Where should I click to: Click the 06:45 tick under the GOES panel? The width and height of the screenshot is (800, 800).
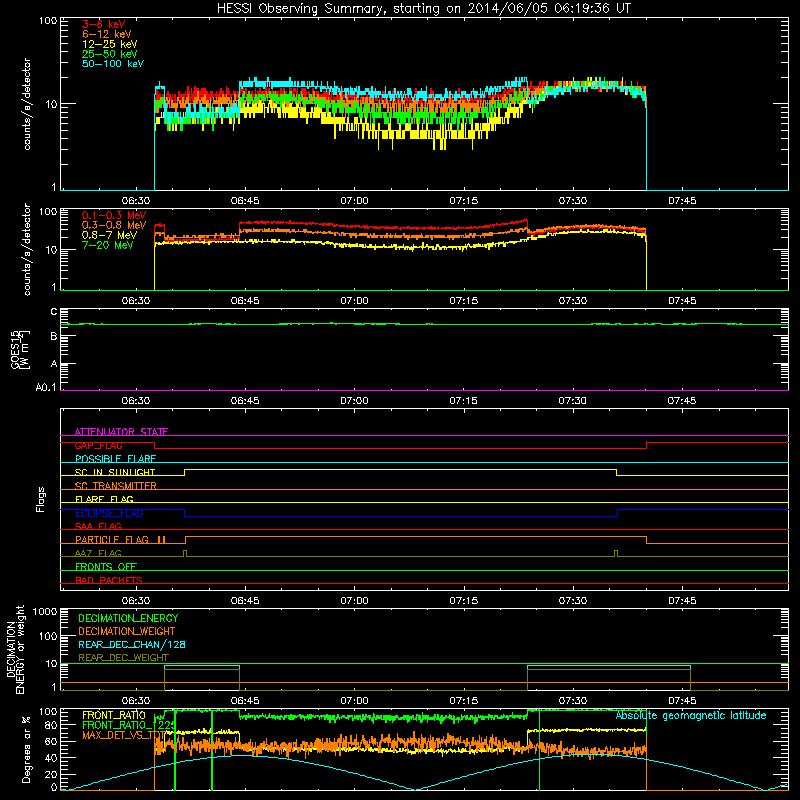[x=245, y=401]
